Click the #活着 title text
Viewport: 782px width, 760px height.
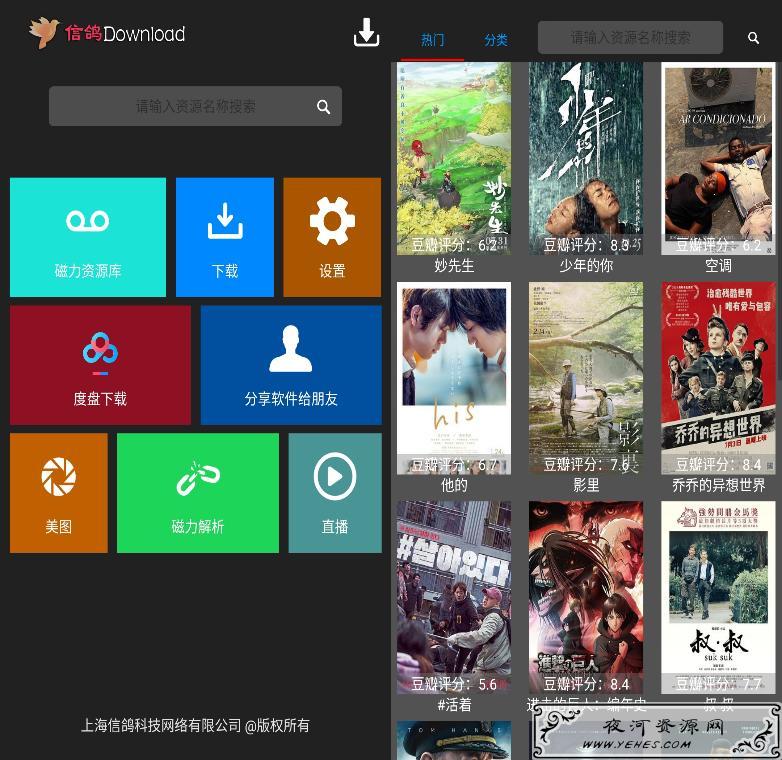coord(454,704)
